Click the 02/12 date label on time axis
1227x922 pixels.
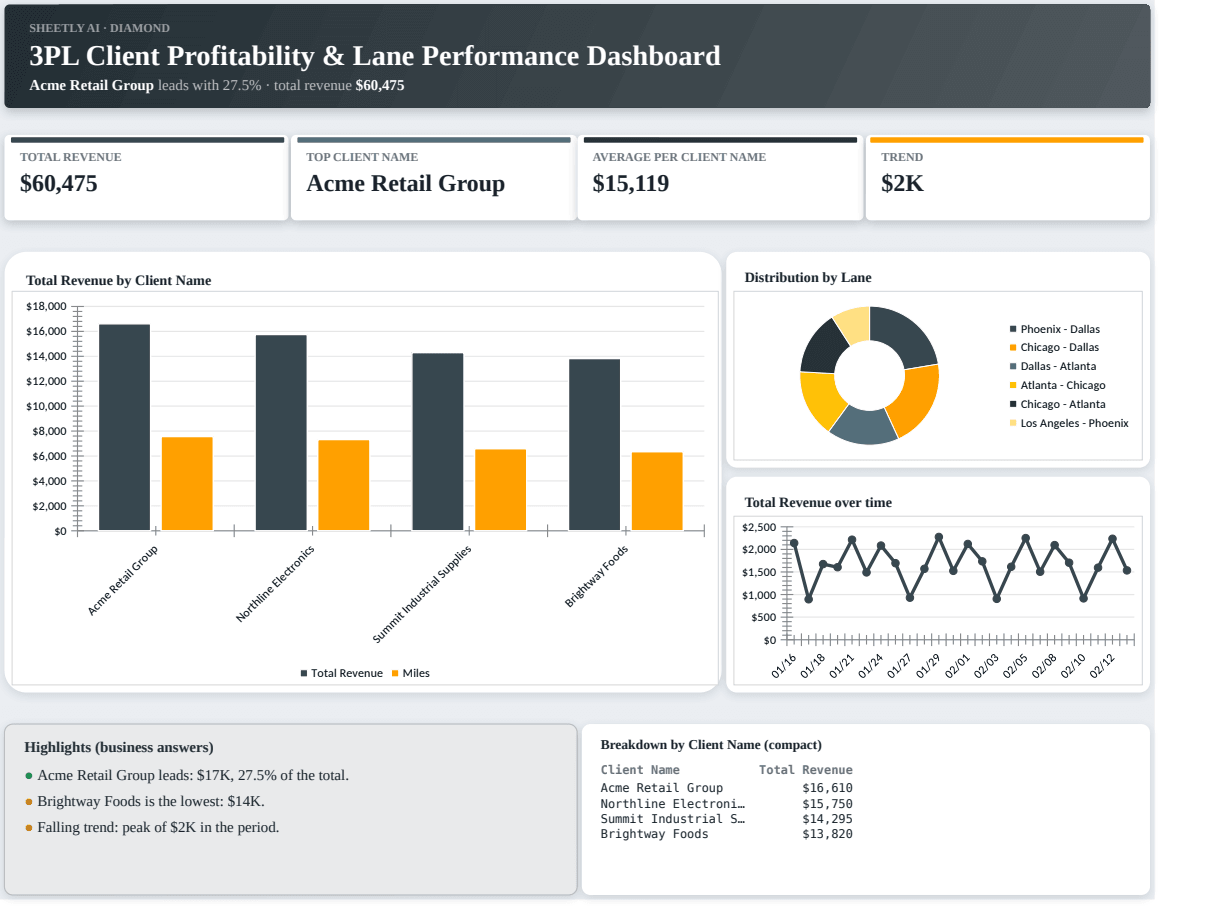[x=1104, y=665]
